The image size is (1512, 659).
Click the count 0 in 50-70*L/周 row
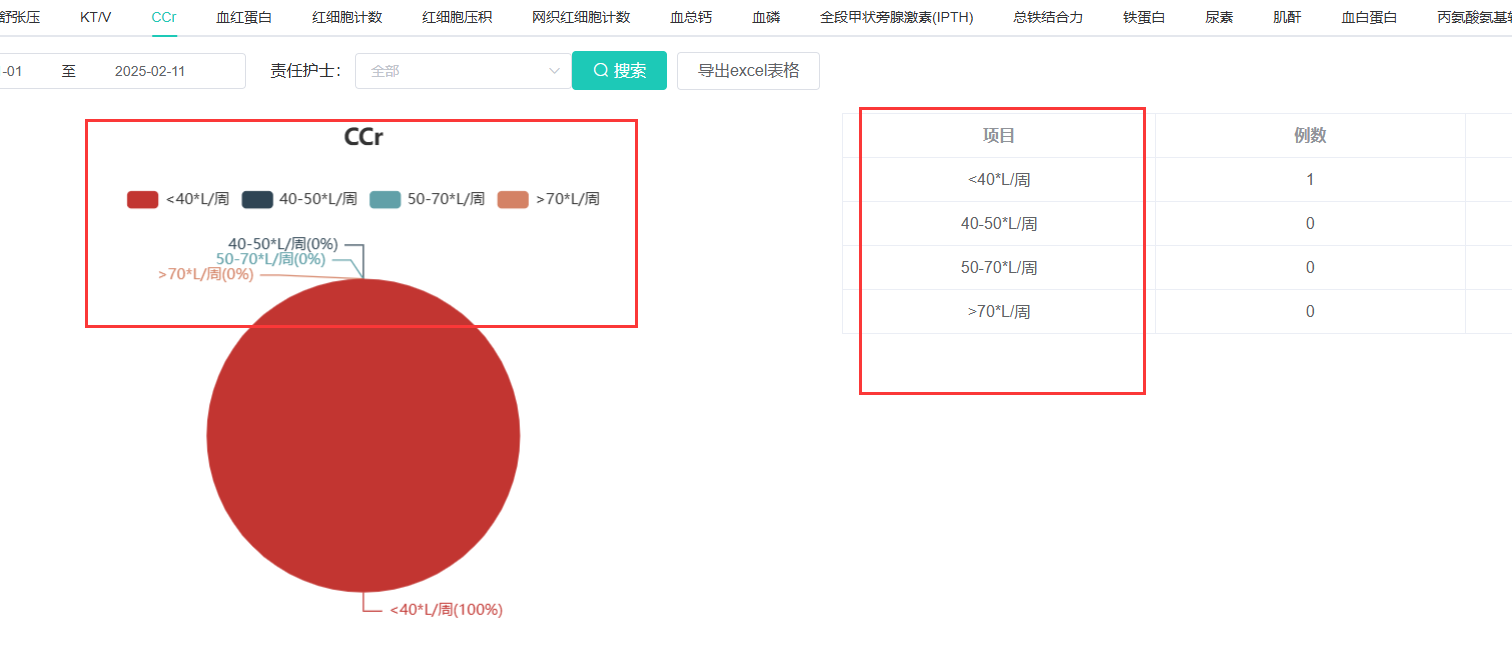click(x=1310, y=268)
